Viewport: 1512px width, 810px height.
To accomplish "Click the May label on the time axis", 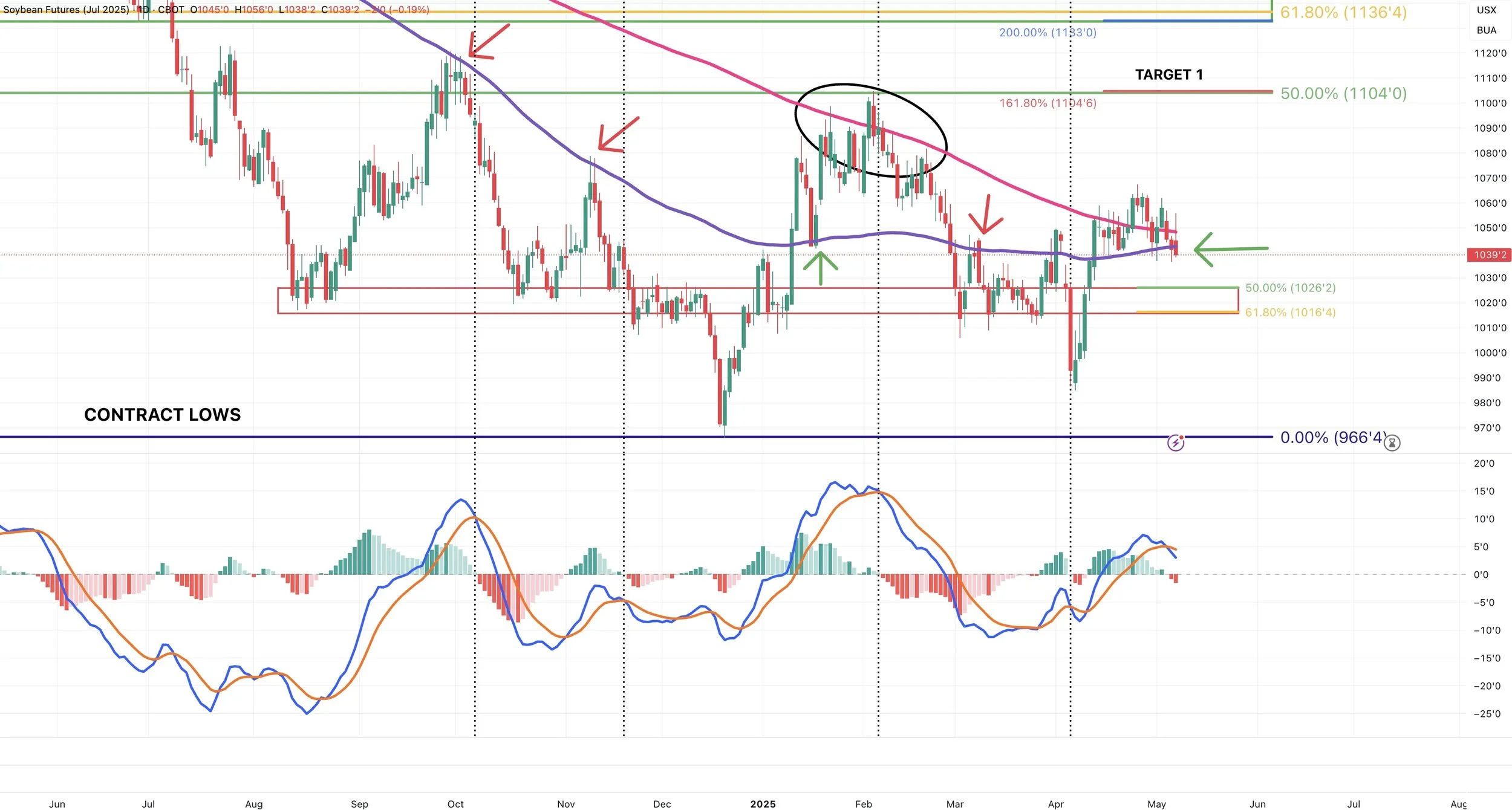I will (x=1156, y=804).
